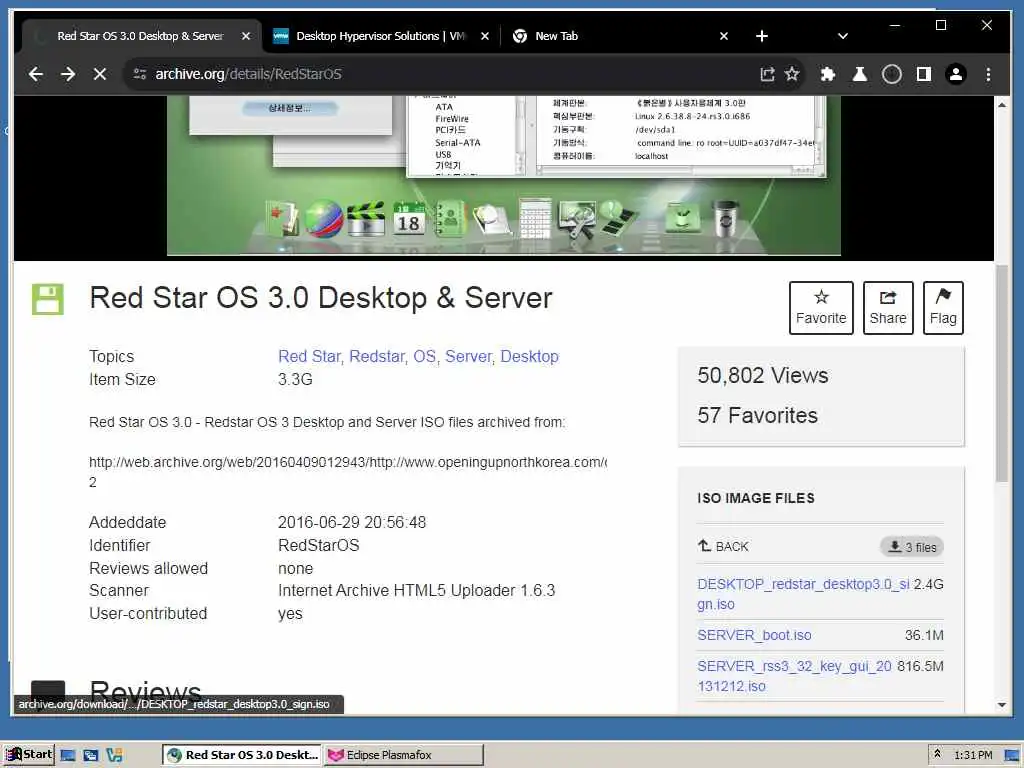Viewport: 1024px width, 768px height.
Task: Click the scrollbar up arrow
Action: pos(1002,104)
